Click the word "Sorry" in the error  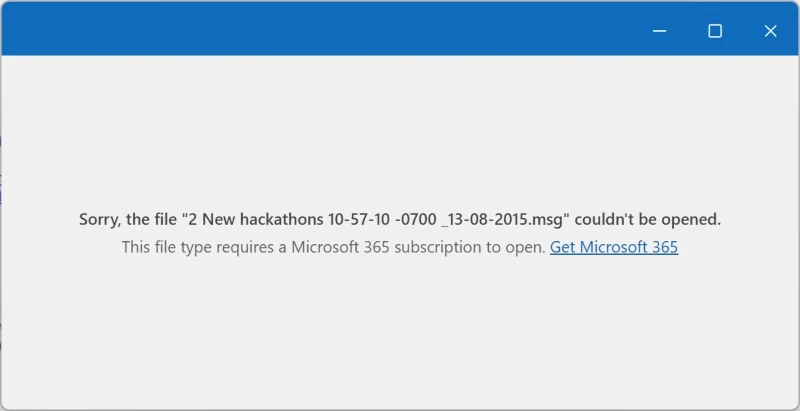click(100, 220)
